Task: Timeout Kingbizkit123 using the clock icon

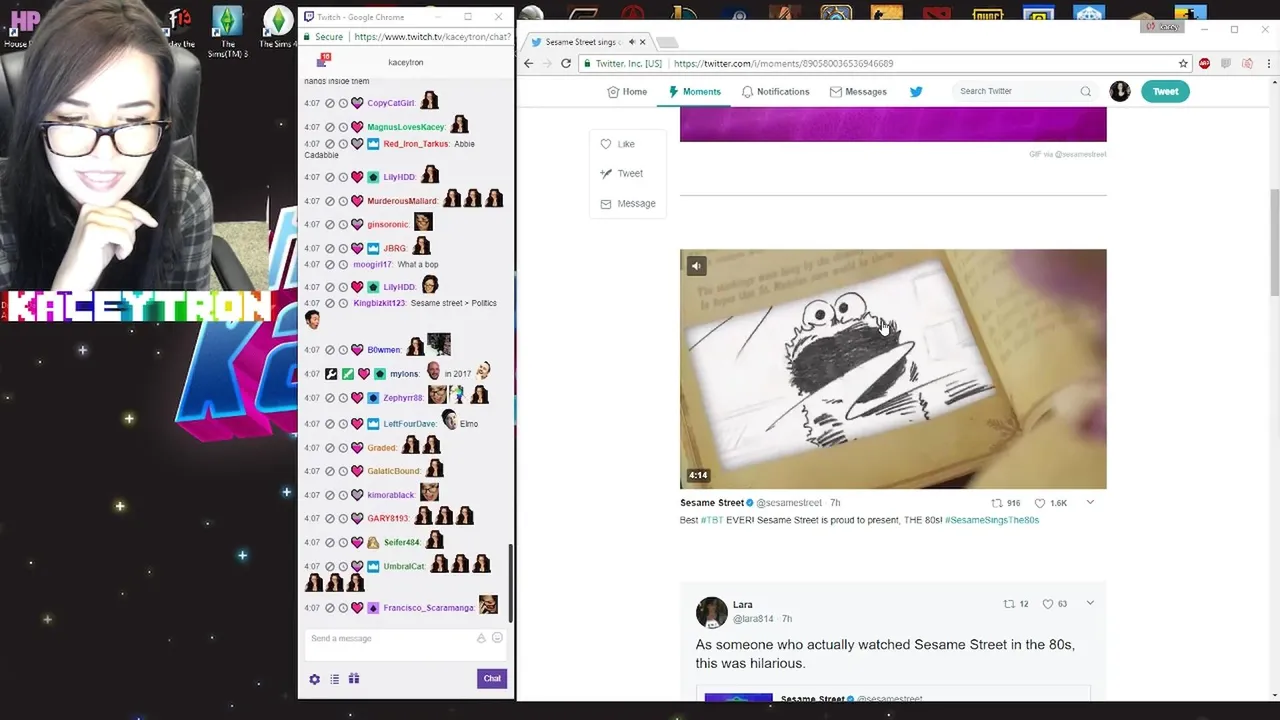Action: pos(343,303)
